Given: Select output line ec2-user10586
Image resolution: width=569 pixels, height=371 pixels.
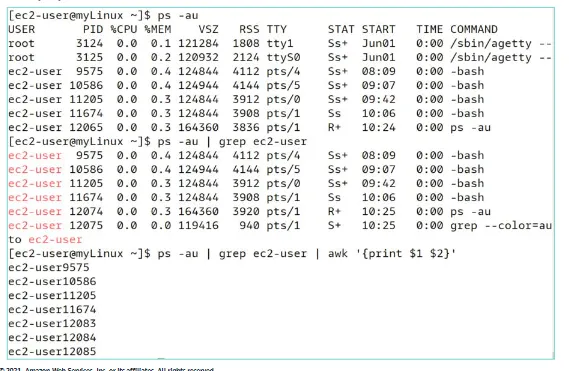Looking at the screenshot, I should tap(52, 282).
